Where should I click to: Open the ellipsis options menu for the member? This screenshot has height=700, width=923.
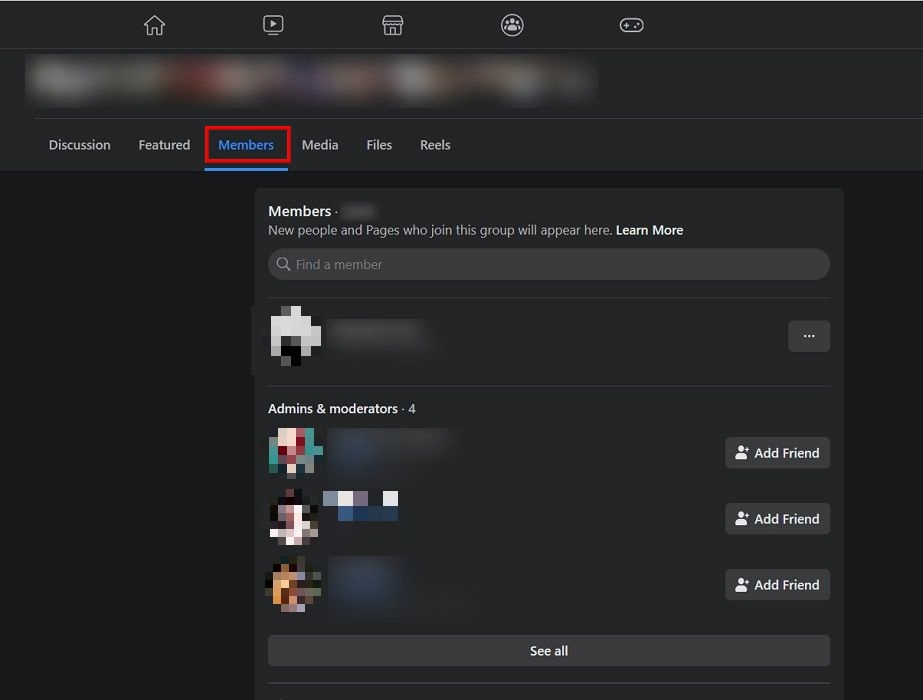tap(808, 336)
